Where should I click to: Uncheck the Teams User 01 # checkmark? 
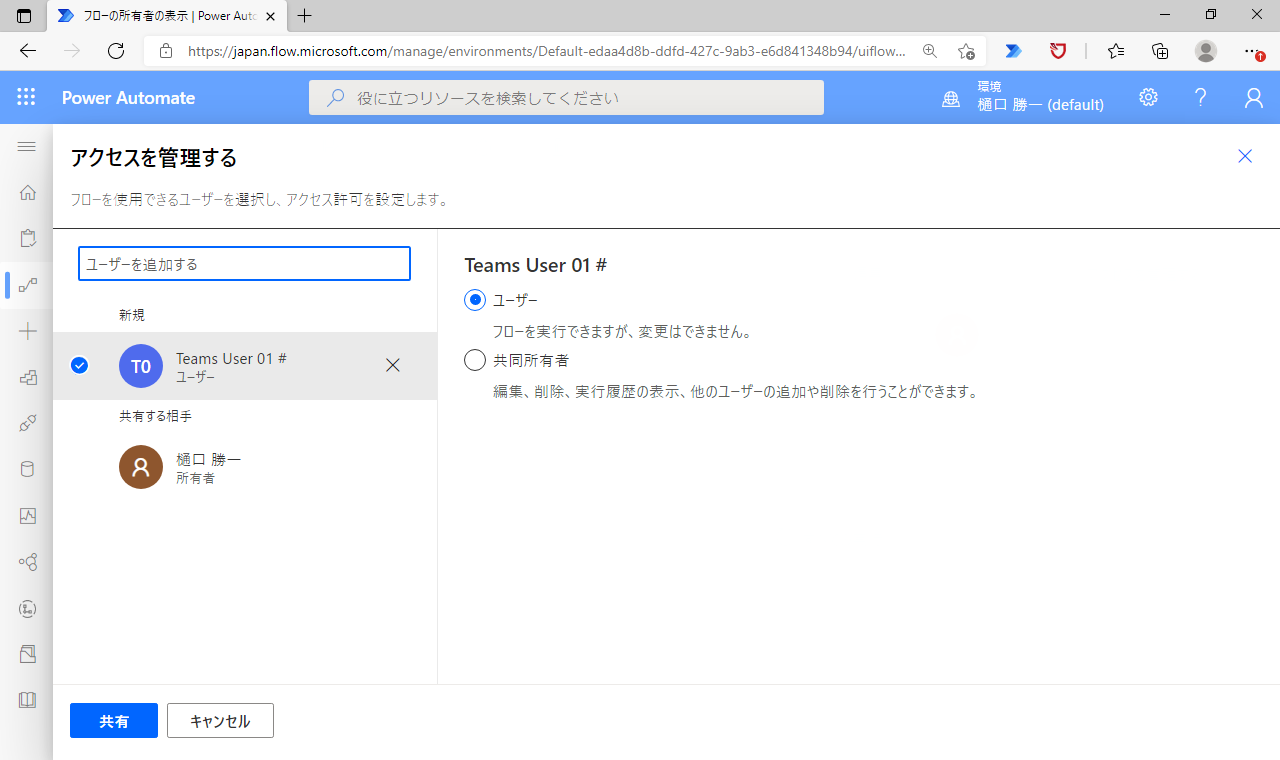(80, 365)
